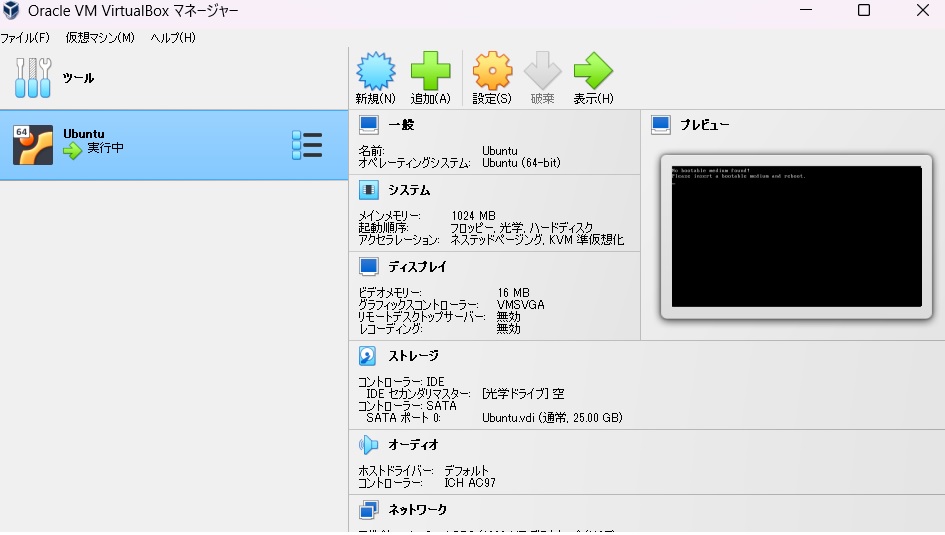The width and height of the screenshot is (945, 535).
Task: Click the 16 MB video memory value
Action: coord(513,293)
